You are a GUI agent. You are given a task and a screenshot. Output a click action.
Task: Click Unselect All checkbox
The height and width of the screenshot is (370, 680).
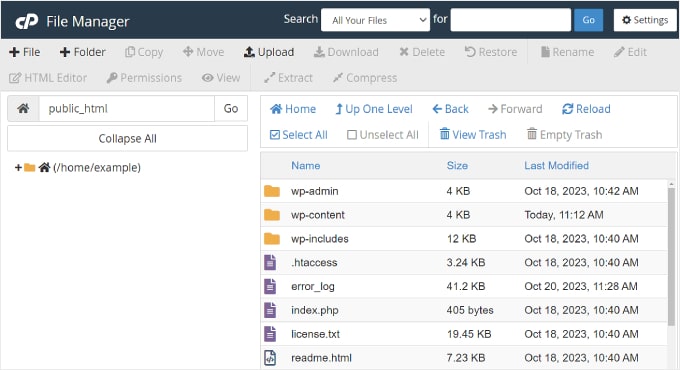click(352, 135)
